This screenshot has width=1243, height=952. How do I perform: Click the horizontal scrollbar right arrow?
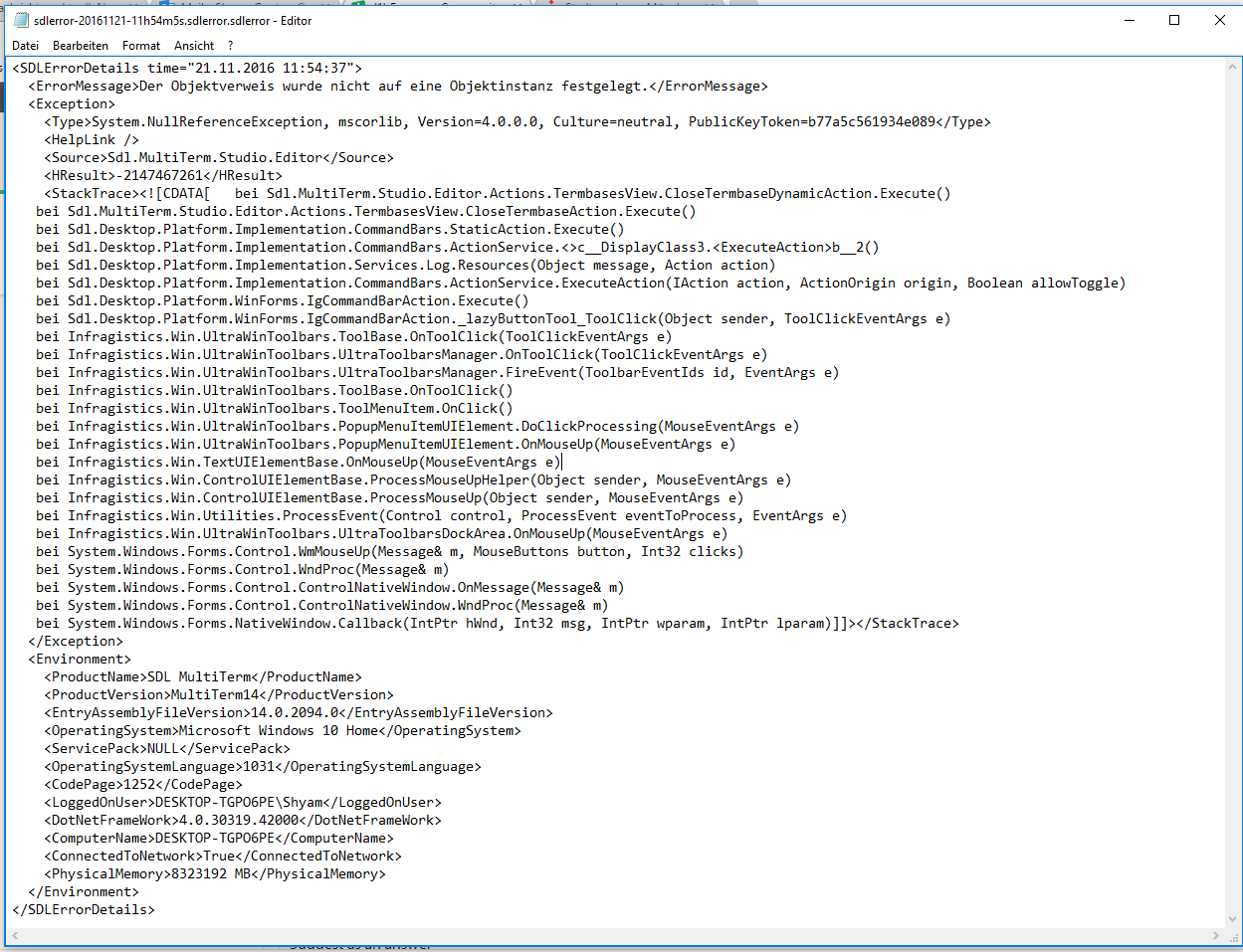(1216, 936)
